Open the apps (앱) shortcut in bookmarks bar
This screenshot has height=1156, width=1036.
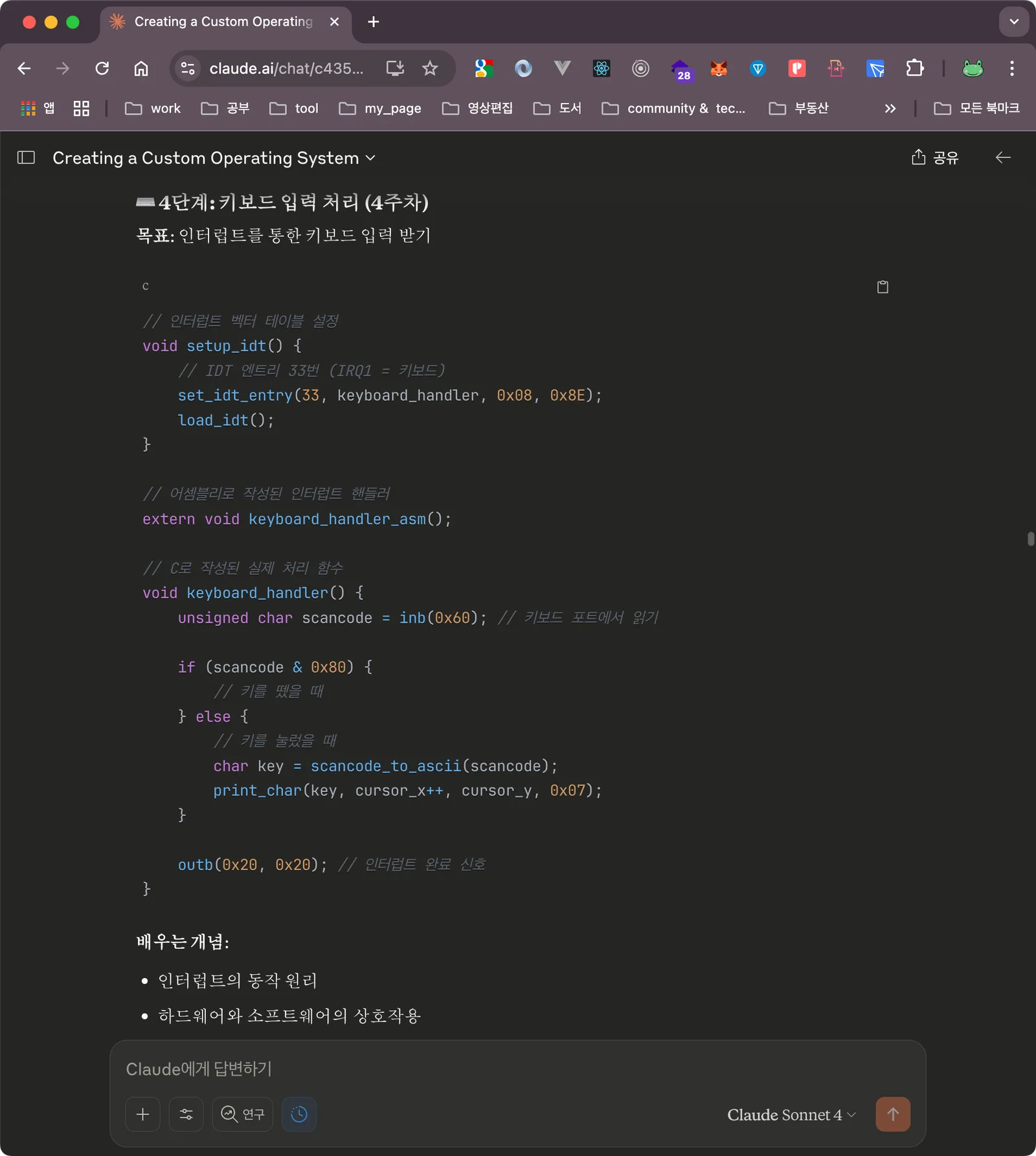(38, 108)
